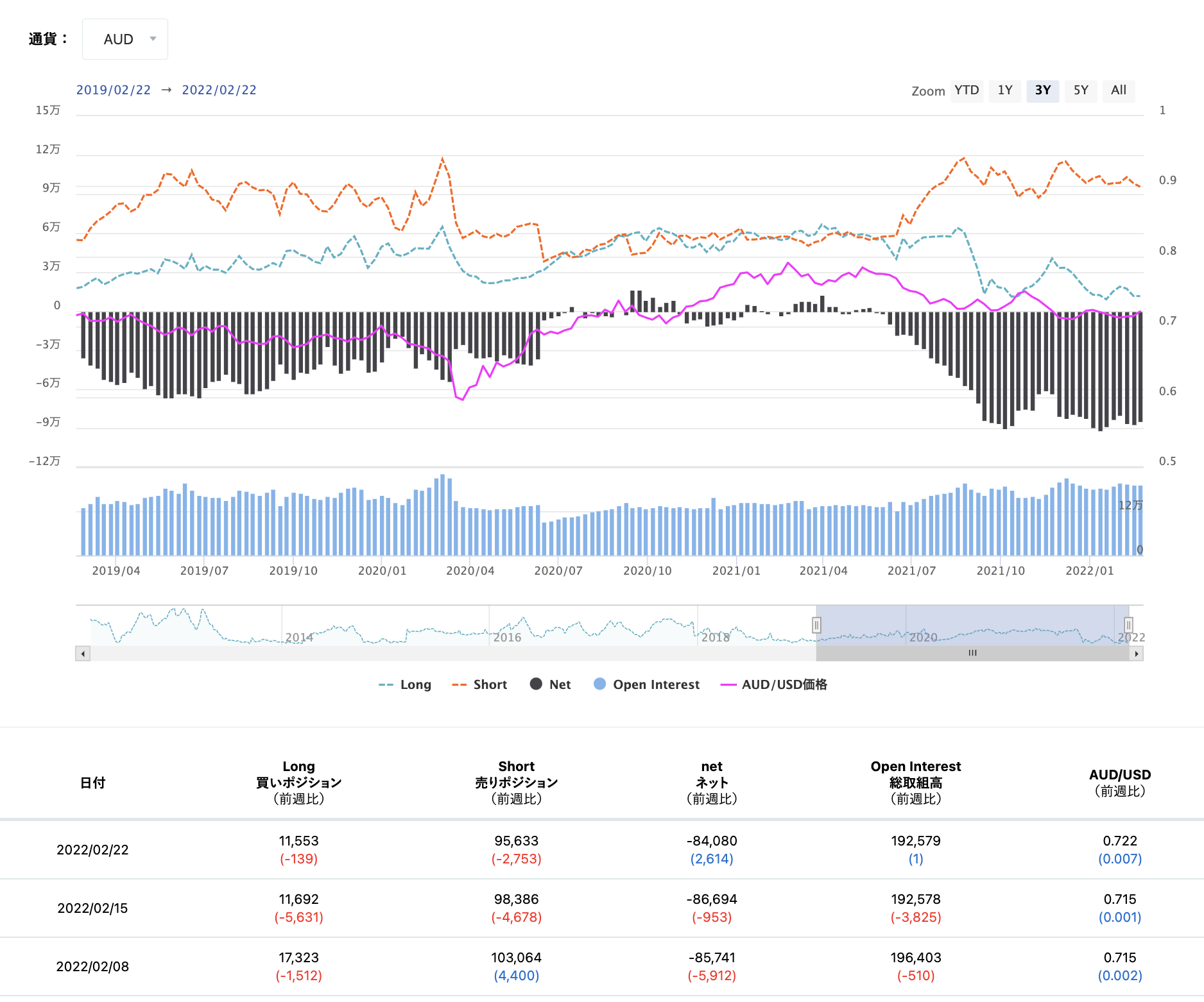Select the 2022/02/15 date cell
Image resolution: width=1204 pixels, height=1002 pixels.
click(92, 908)
